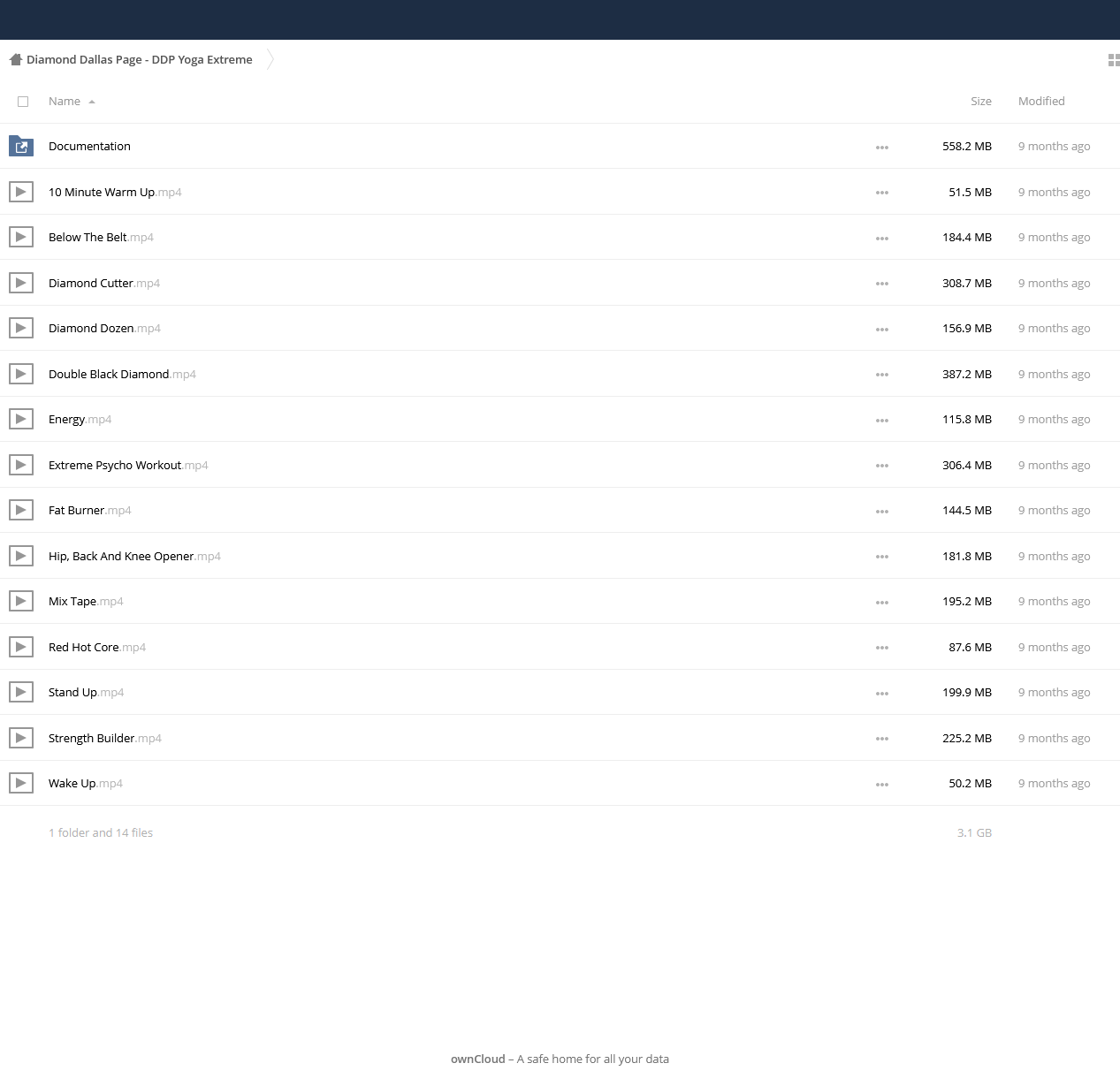Viewport: 1120px width, 1086px height.
Task: Click the play icon for Hip, Back And Knee Opener
Action: 21,556
